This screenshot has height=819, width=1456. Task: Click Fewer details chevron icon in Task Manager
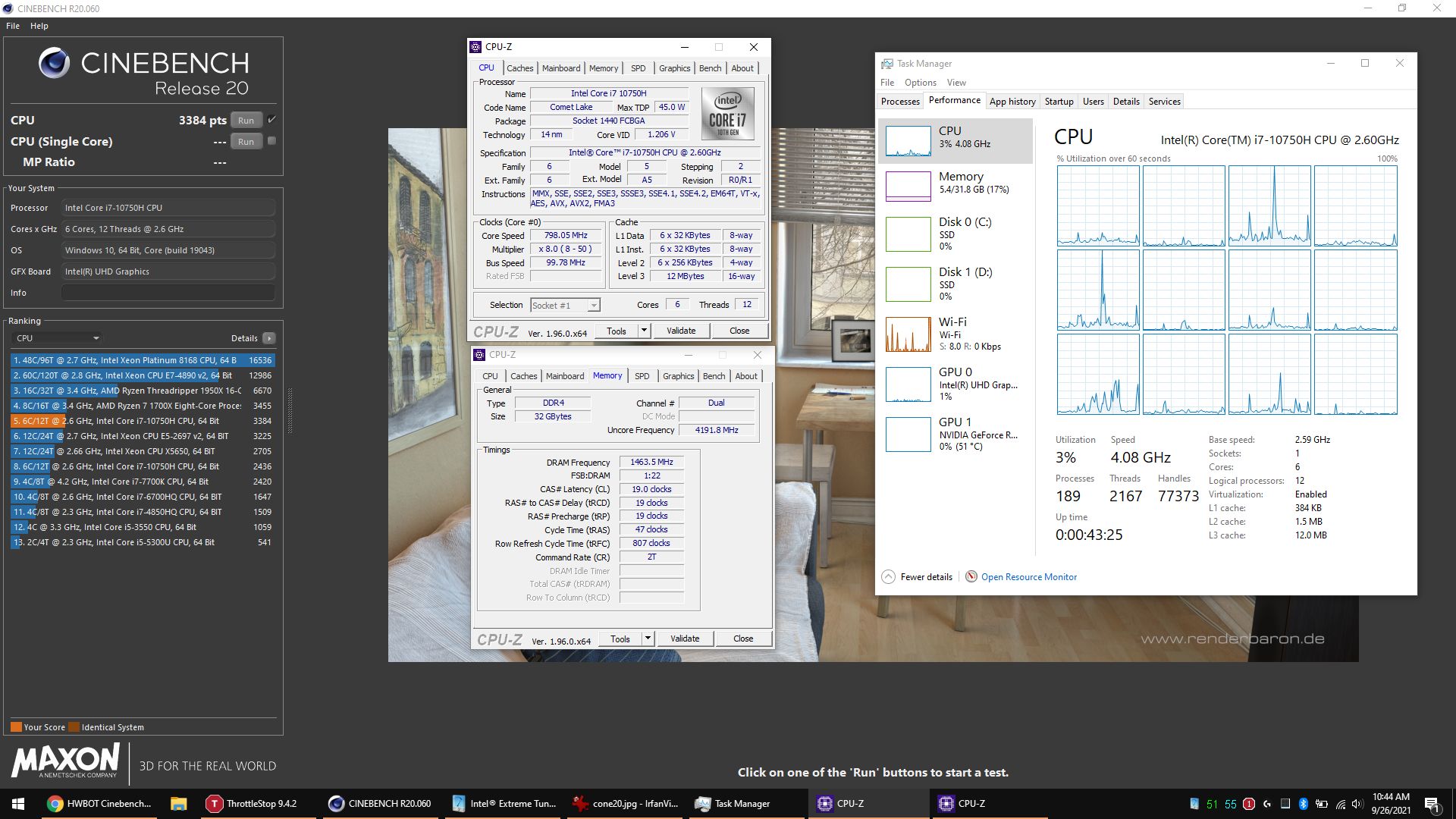[x=888, y=576]
